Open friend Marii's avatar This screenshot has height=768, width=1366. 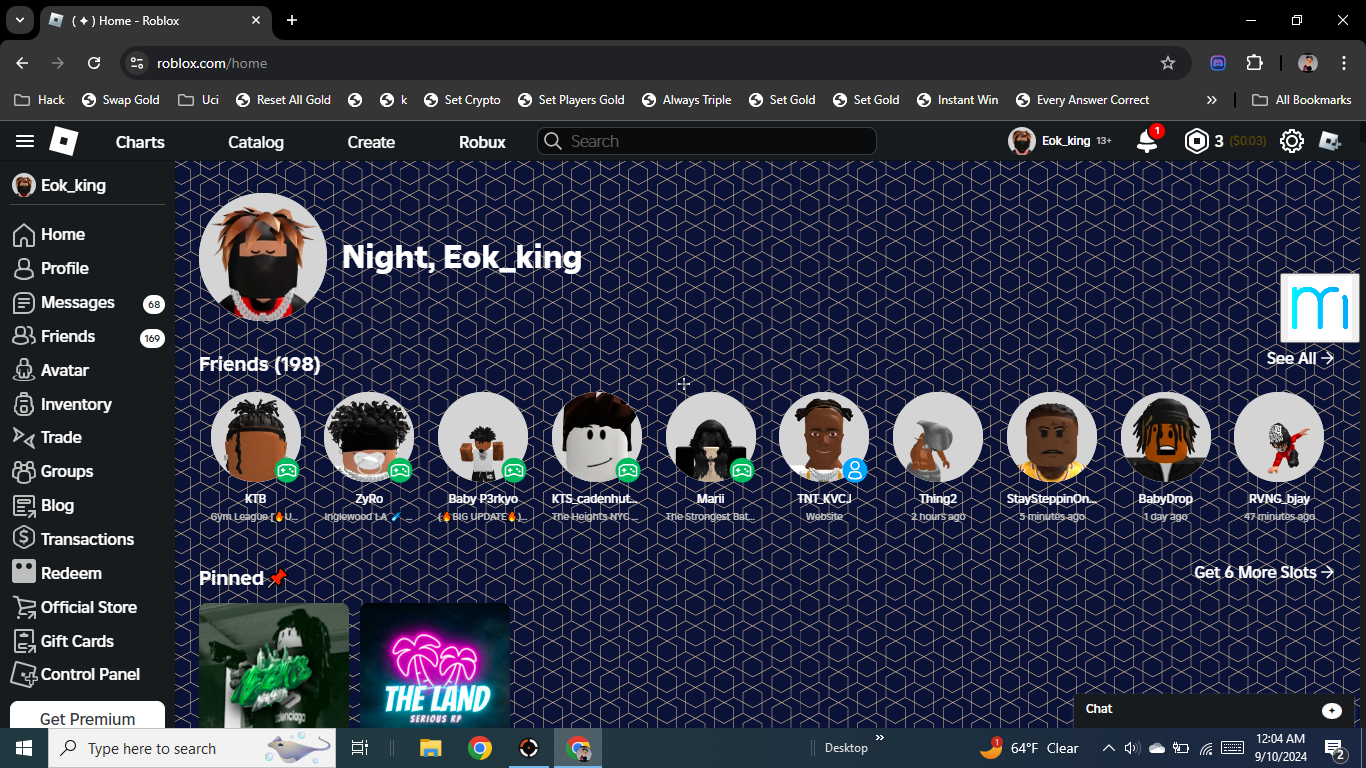point(711,437)
